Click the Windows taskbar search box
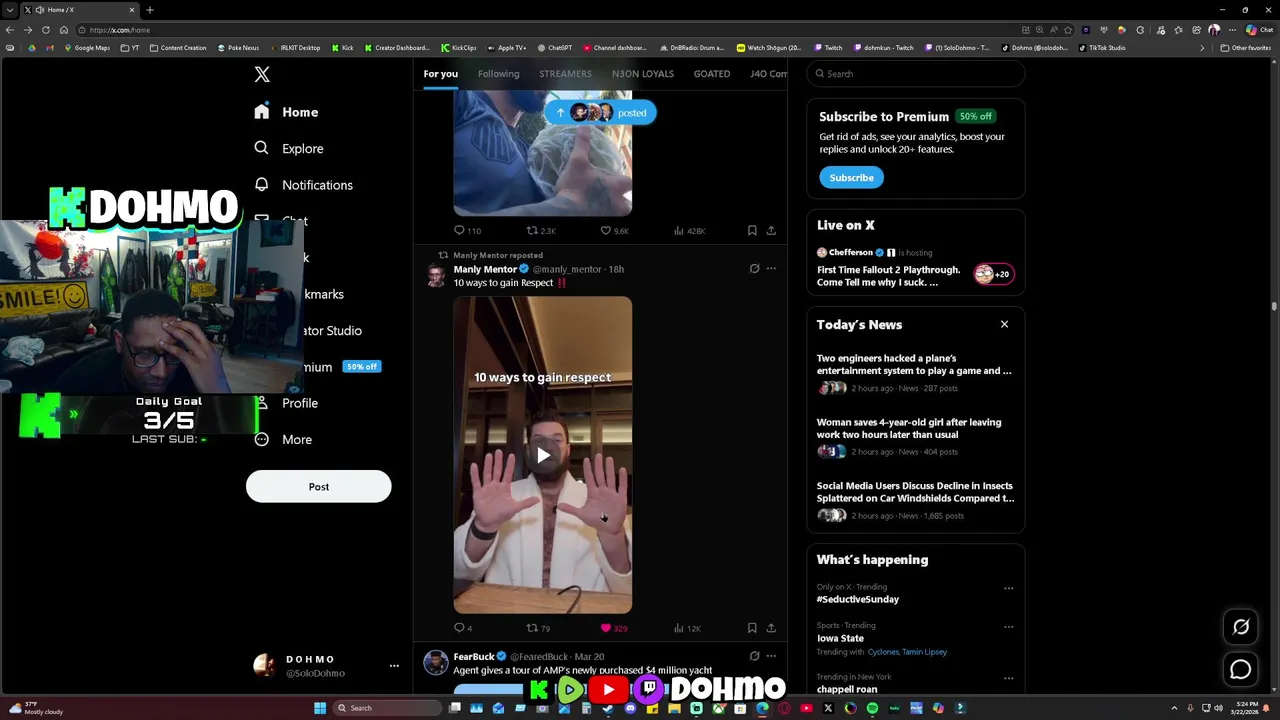The height and width of the screenshot is (720, 1280). coord(387,708)
